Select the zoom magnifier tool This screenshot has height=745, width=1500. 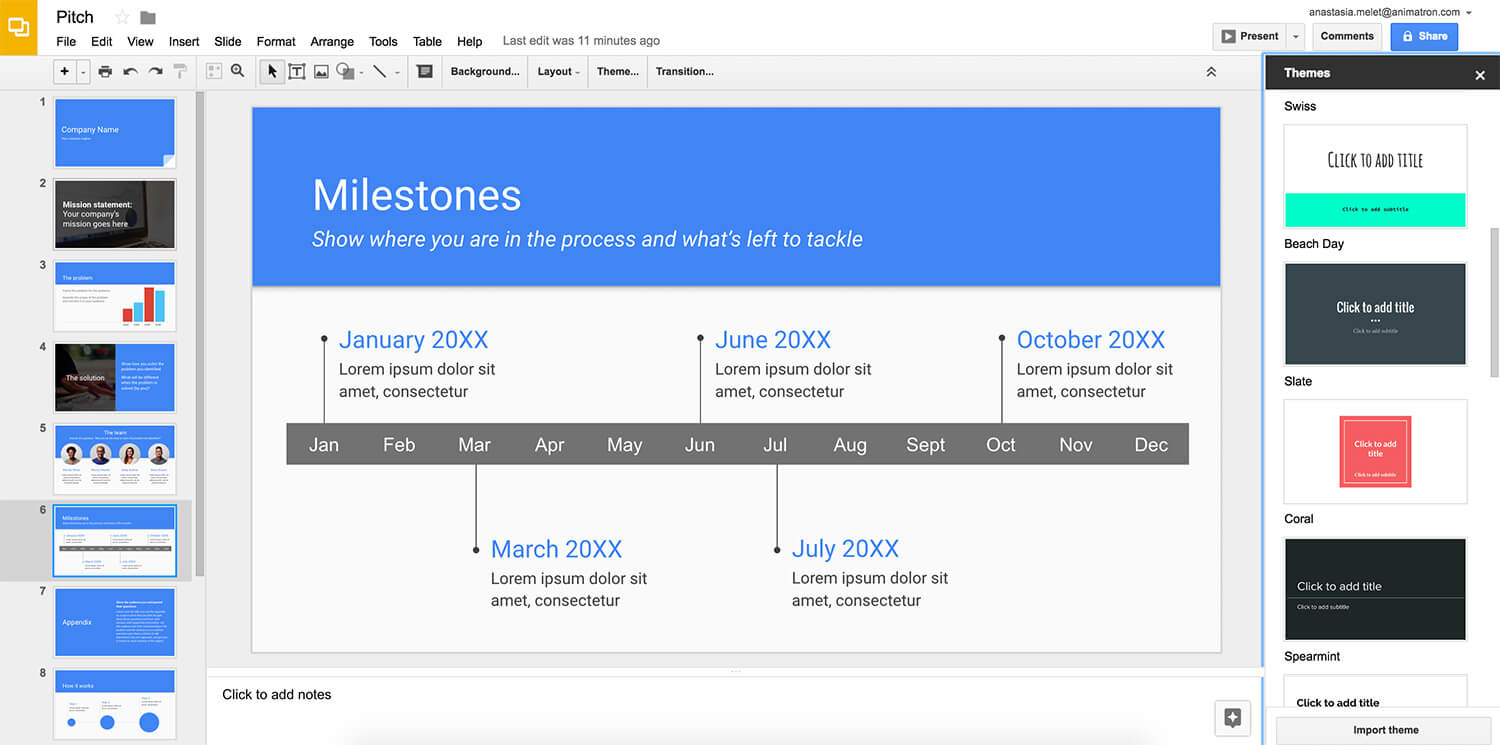tap(238, 71)
